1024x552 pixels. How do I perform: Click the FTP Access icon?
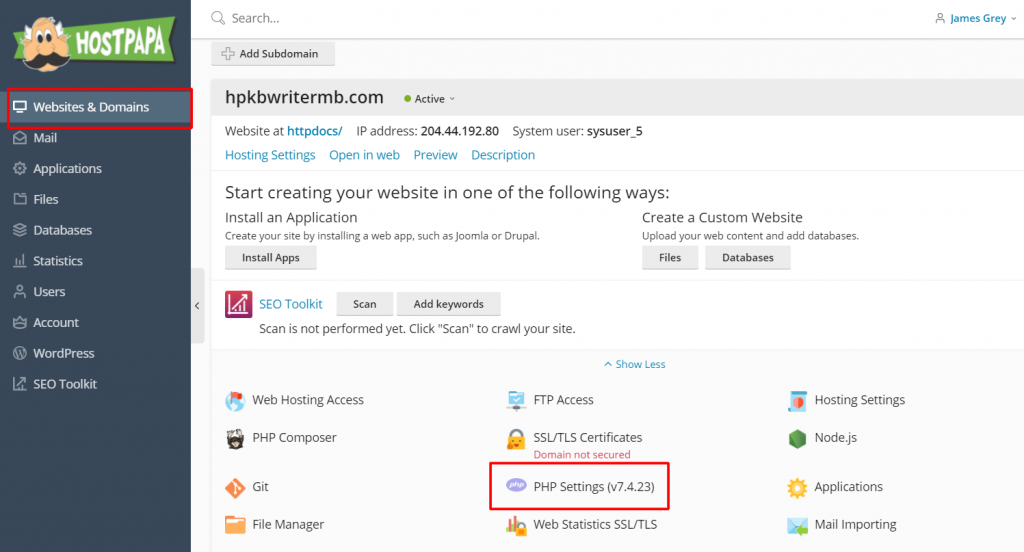[516, 400]
